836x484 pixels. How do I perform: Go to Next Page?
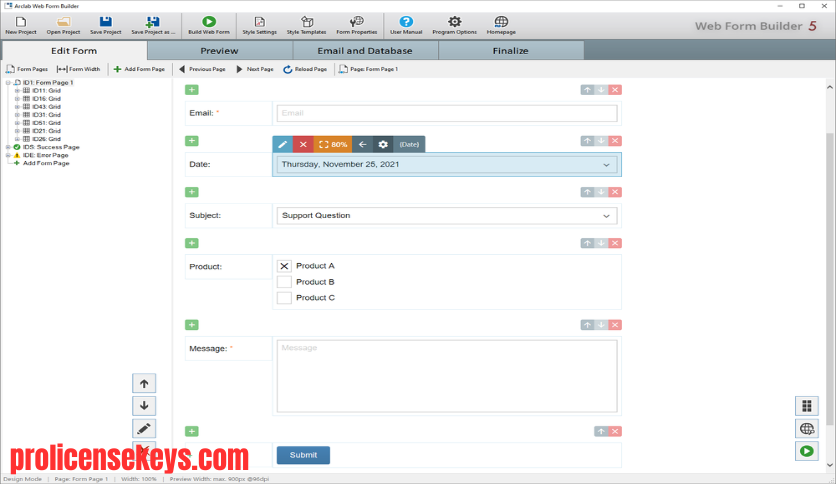[254, 69]
